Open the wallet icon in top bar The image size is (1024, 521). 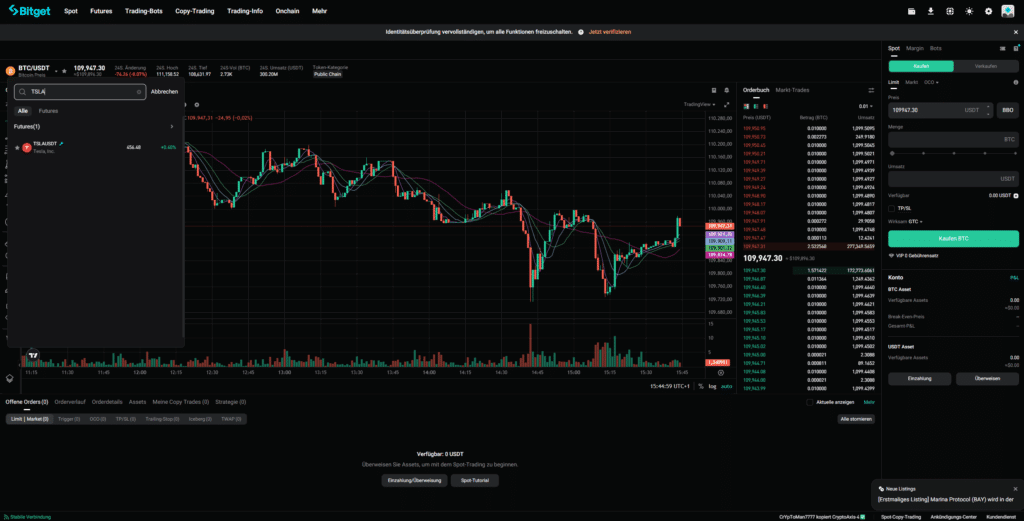point(912,11)
